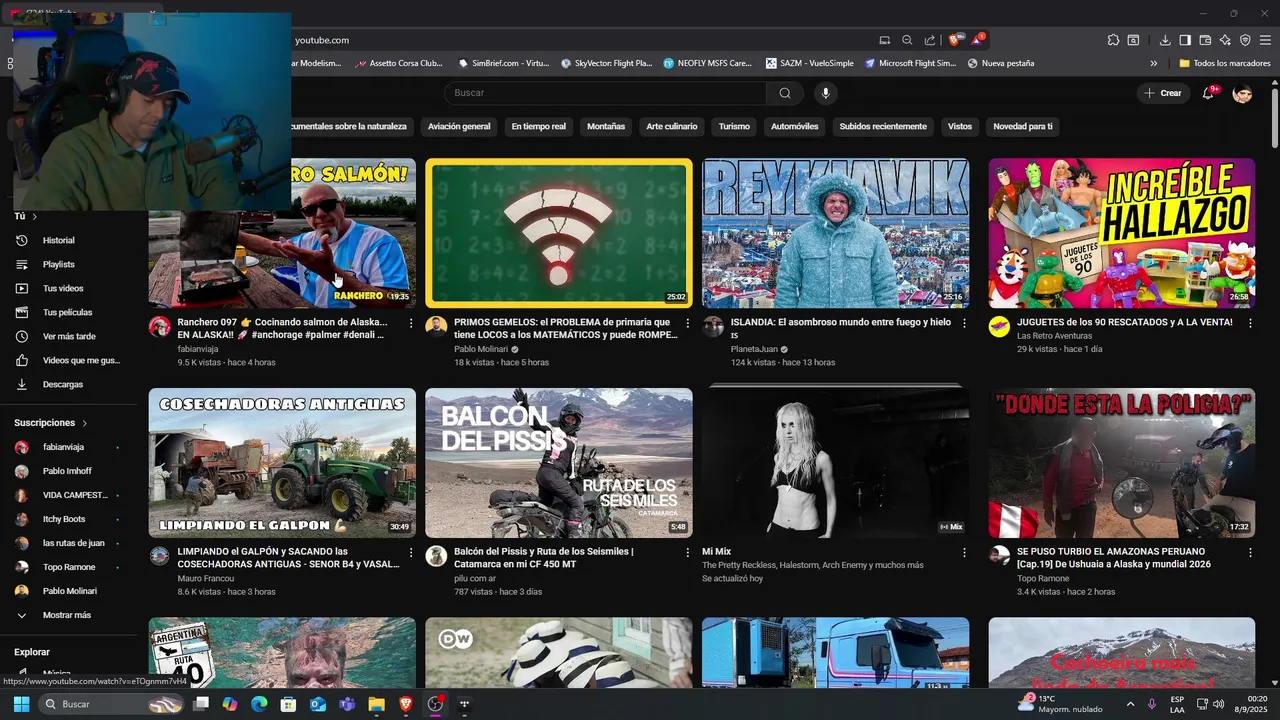Click the Crear button
The width and height of the screenshot is (1280, 720).
(x=1163, y=93)
